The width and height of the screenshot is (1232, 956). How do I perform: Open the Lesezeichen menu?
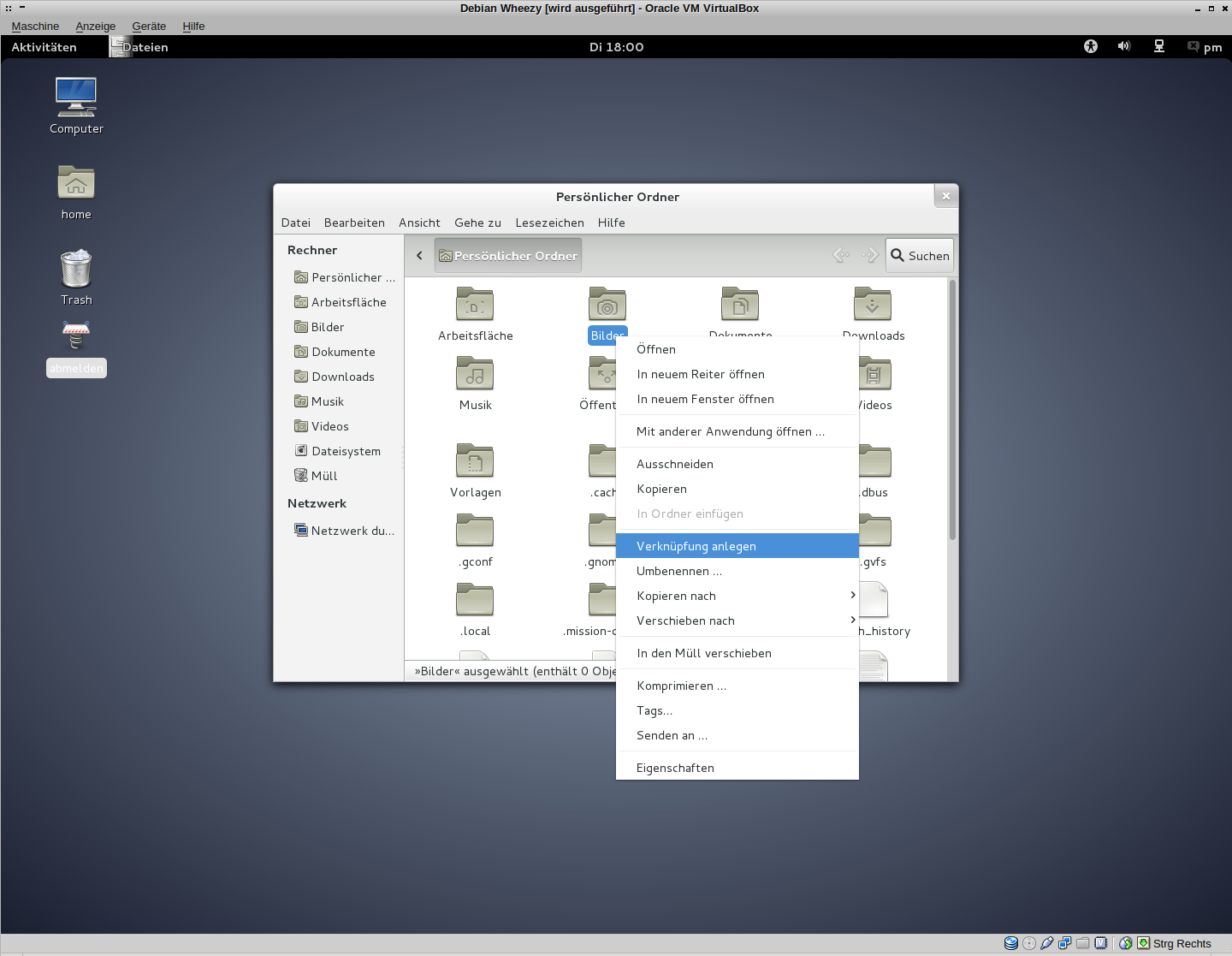(x=549, y=223)
